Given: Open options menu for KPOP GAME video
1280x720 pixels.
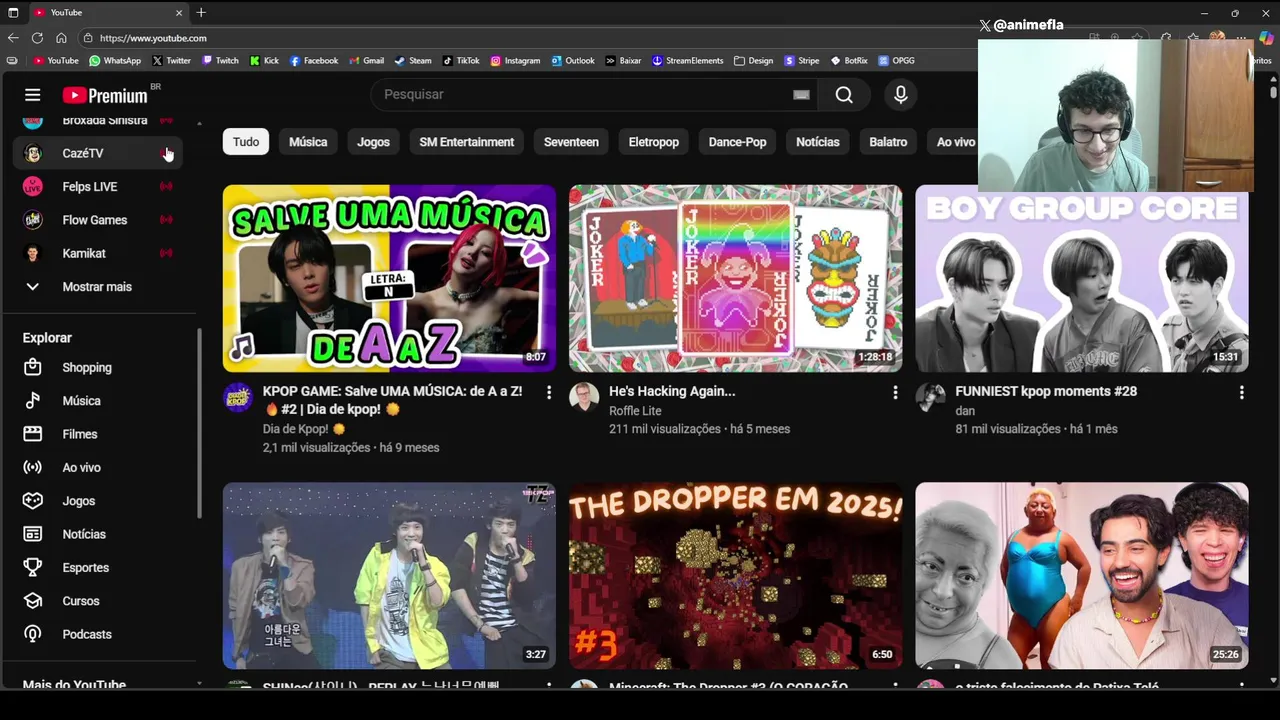Looking at the screenshot, I should click(548, 392).
